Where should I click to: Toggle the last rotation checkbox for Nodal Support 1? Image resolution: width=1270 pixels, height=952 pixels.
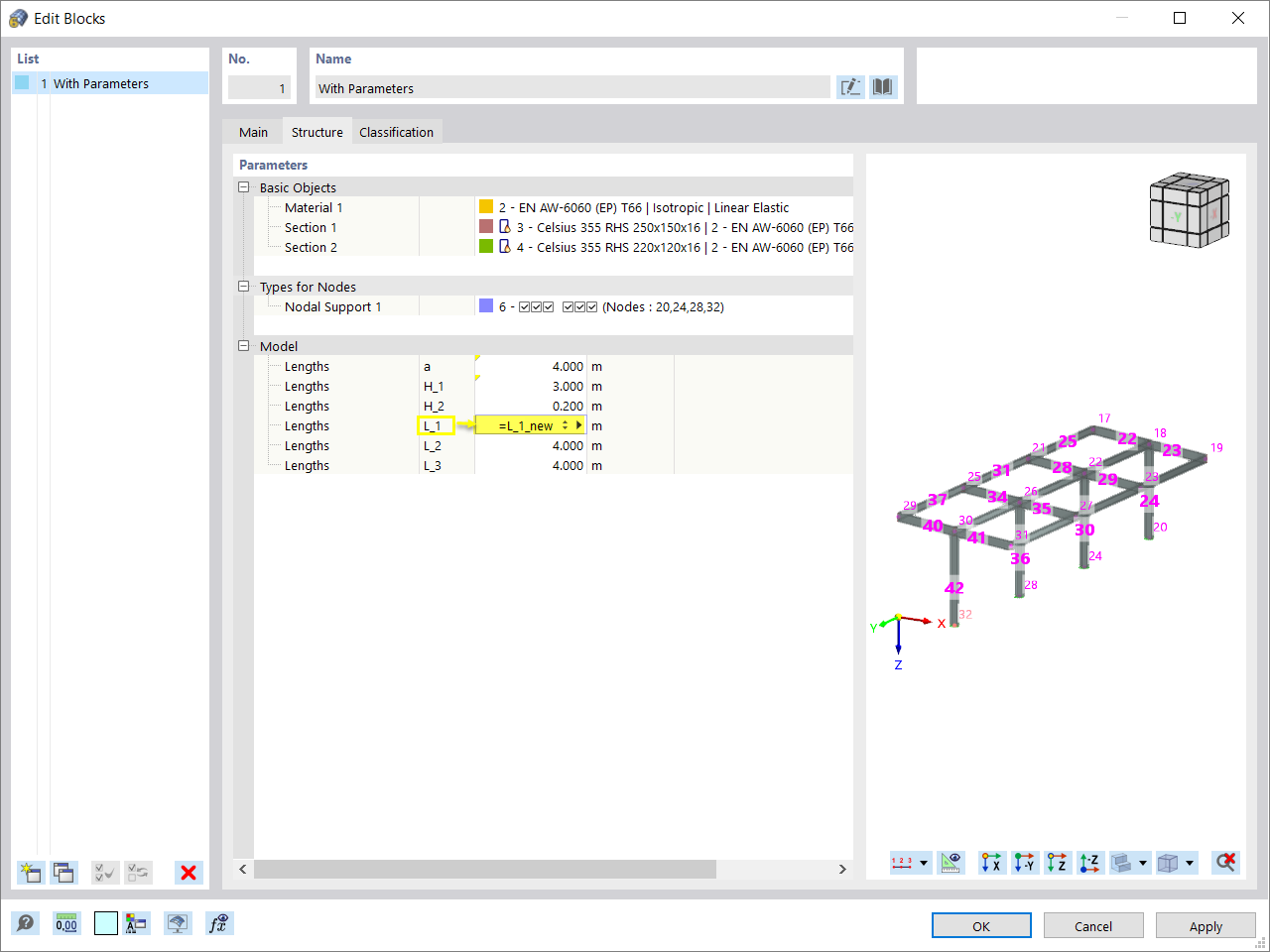pyautogui.click(x=593, y=306)
